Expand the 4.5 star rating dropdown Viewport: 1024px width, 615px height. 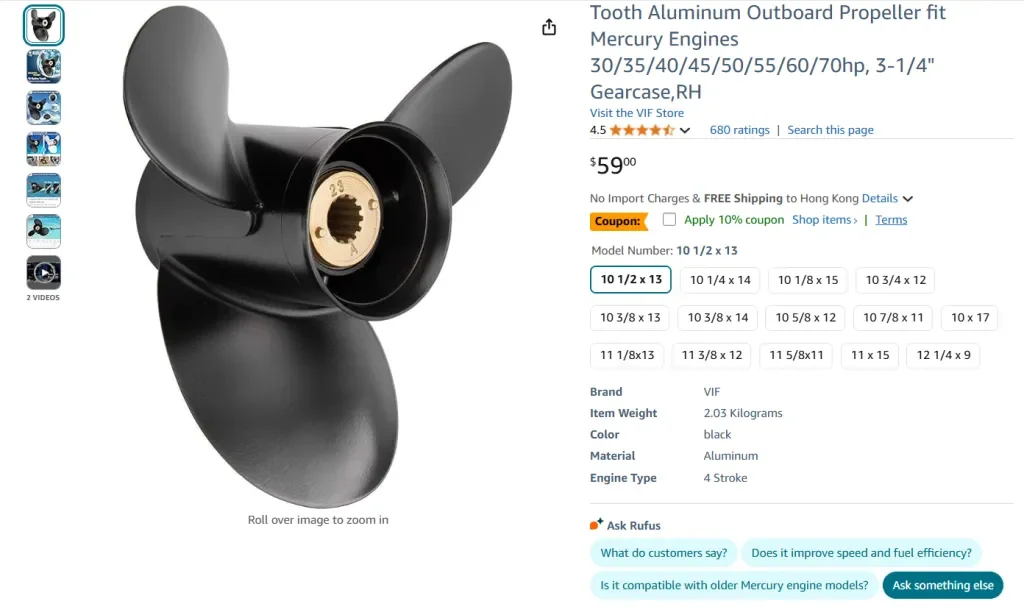click(x=684, y=129)
